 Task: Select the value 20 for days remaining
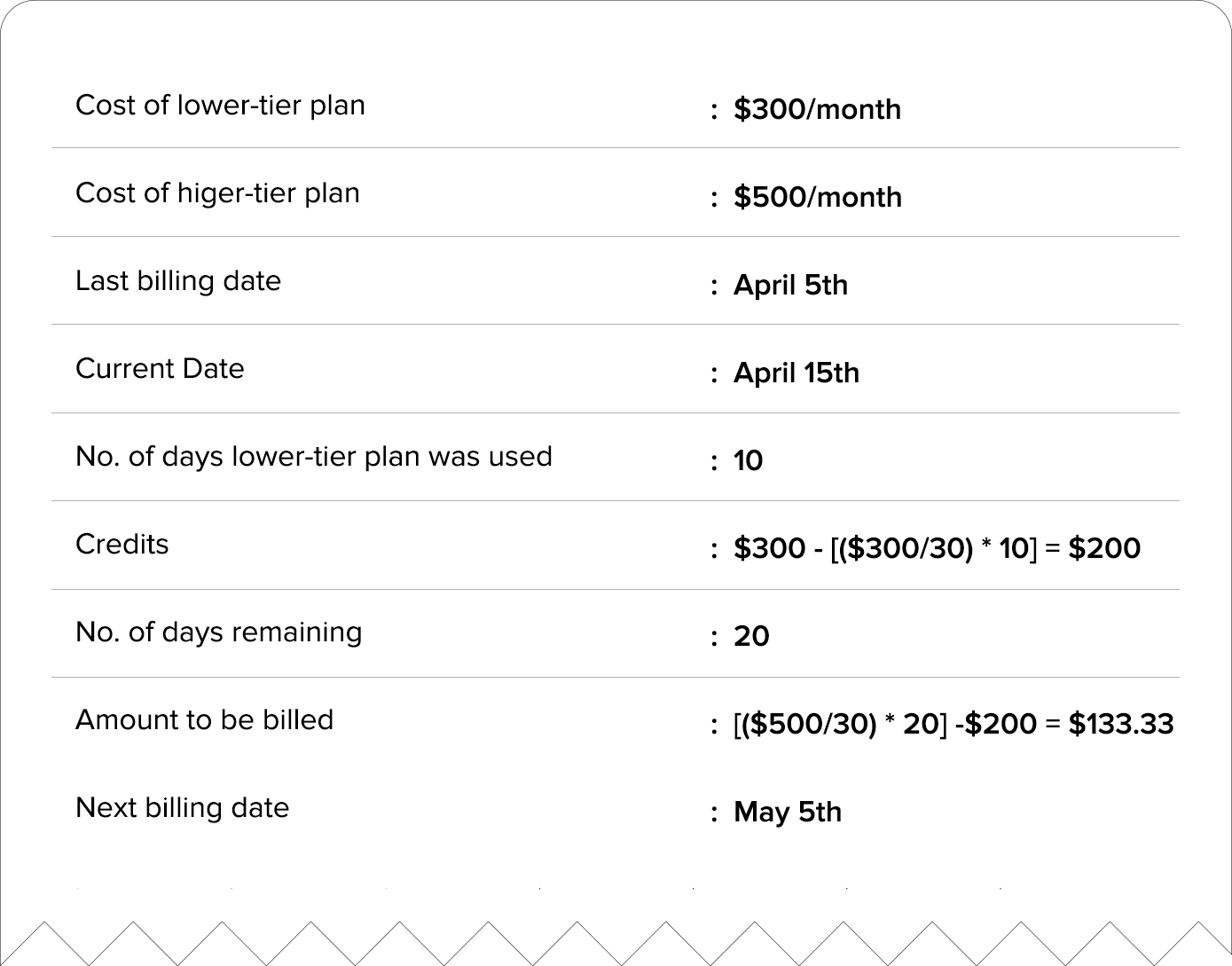751,637
